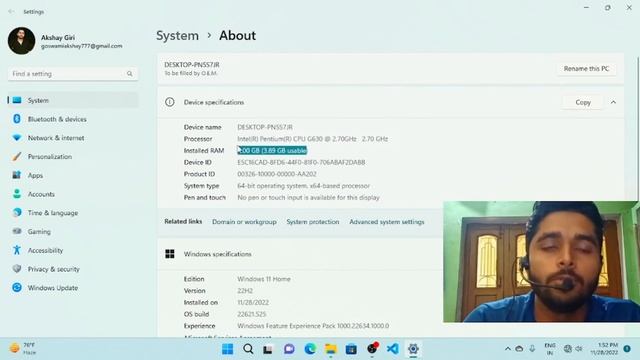Viewport: 640px width, 360px height.
Task: Open weather widget showing Haze
Action: [x=23, y=349]
